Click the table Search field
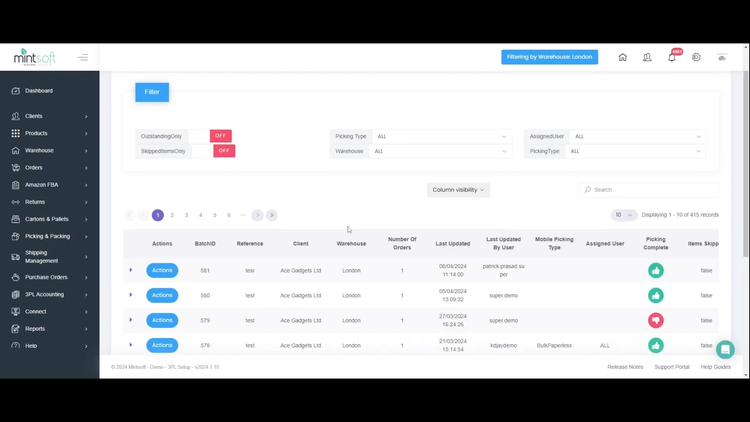This screenshot has width=750, height=422. pyautogui.click(x=649, y=190)
